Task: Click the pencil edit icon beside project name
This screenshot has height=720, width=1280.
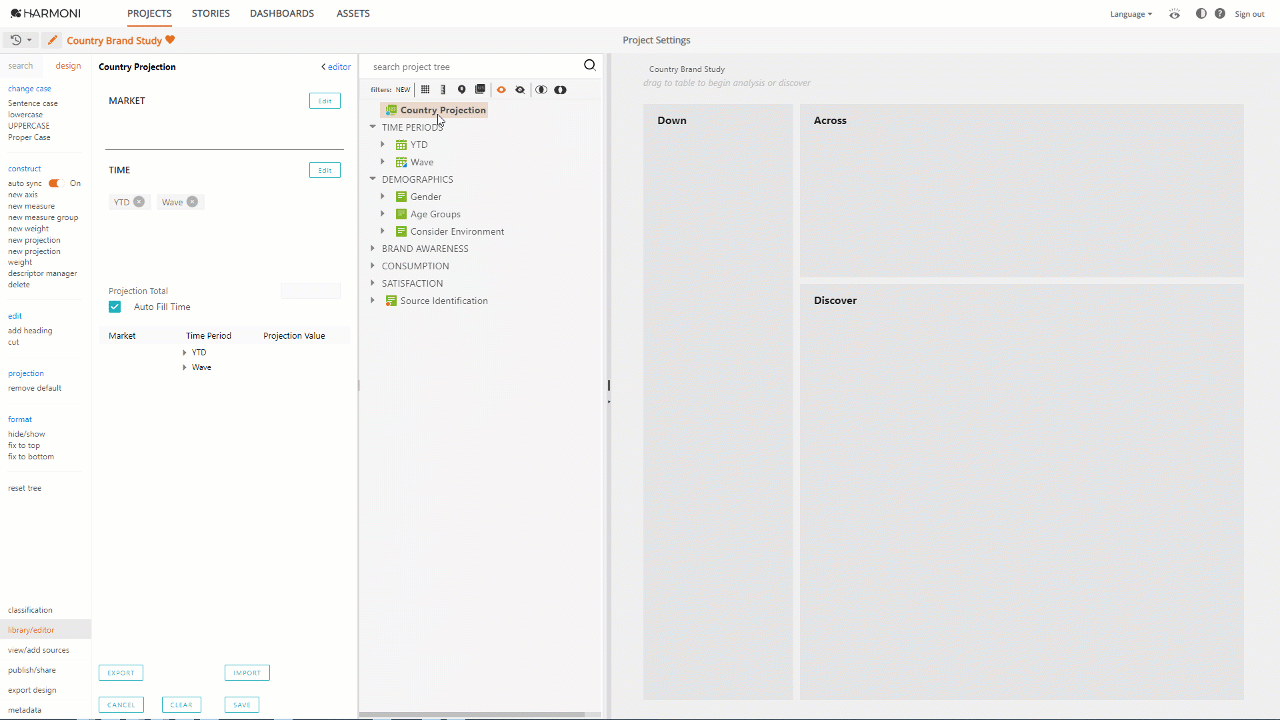Action: click(53, 40)
